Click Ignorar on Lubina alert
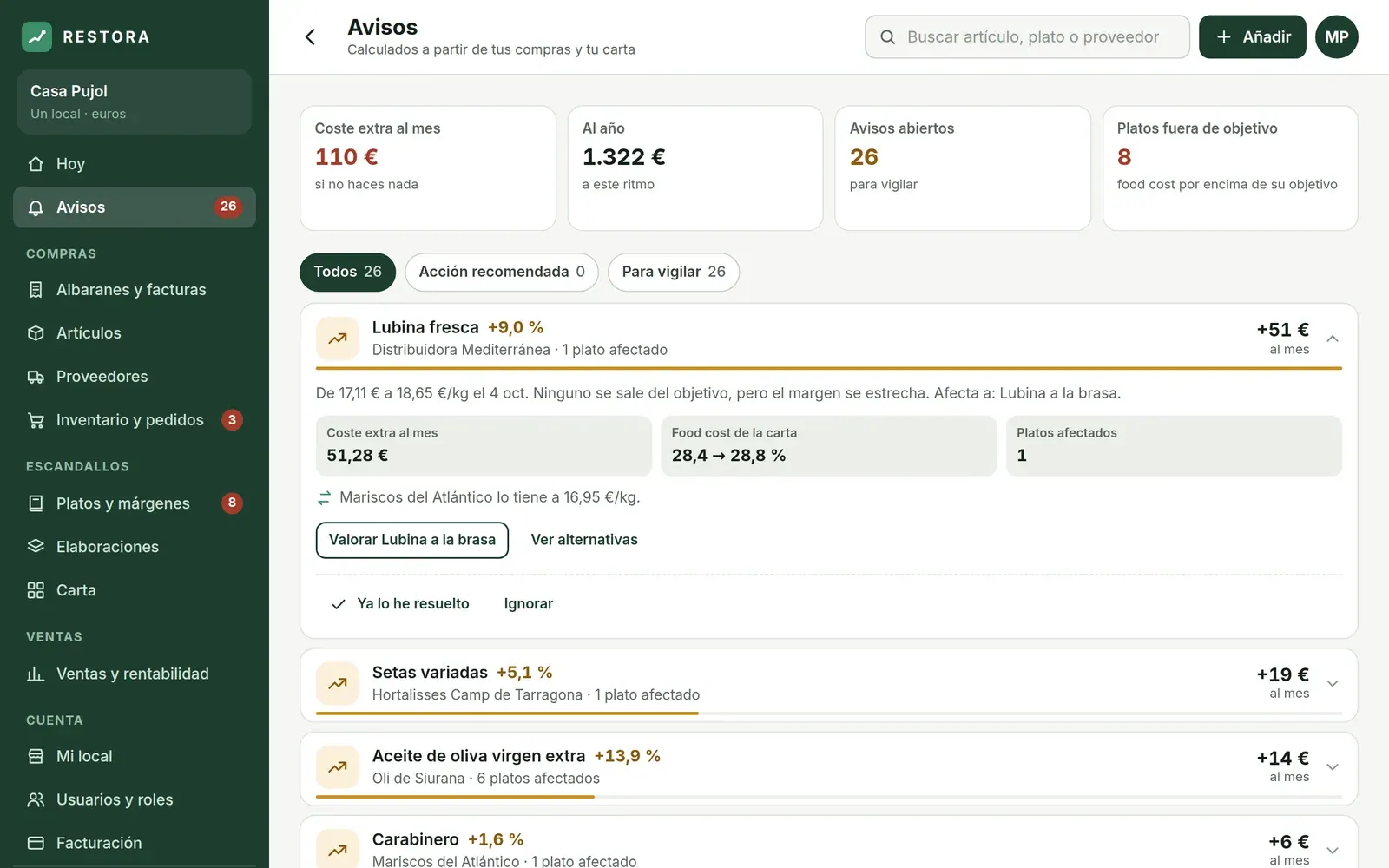Image resolution: width=1389 pixels, height=868 pixels. [529, 604]
